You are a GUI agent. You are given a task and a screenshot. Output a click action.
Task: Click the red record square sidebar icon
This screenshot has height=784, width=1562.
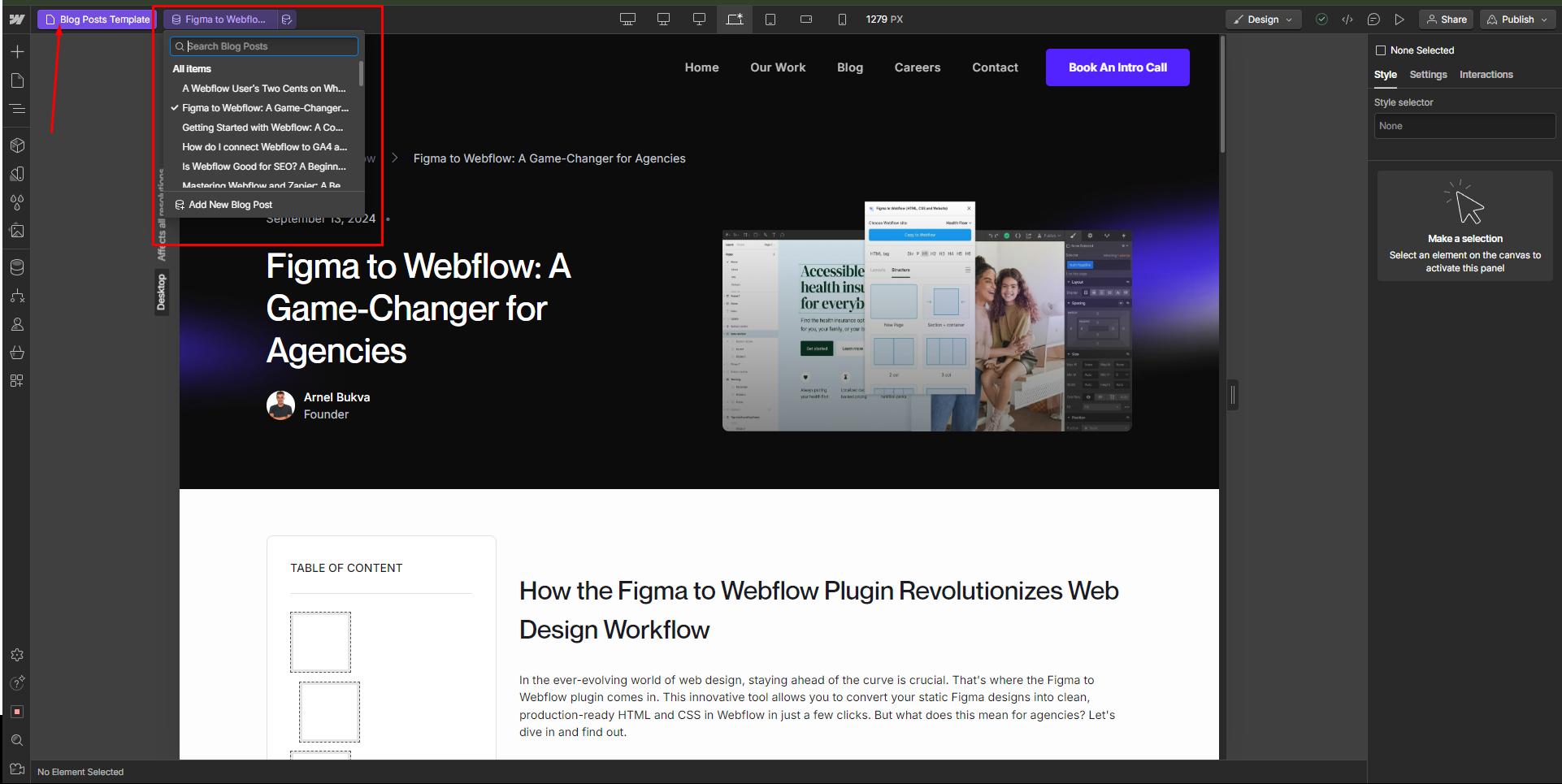tap(17, 712)
